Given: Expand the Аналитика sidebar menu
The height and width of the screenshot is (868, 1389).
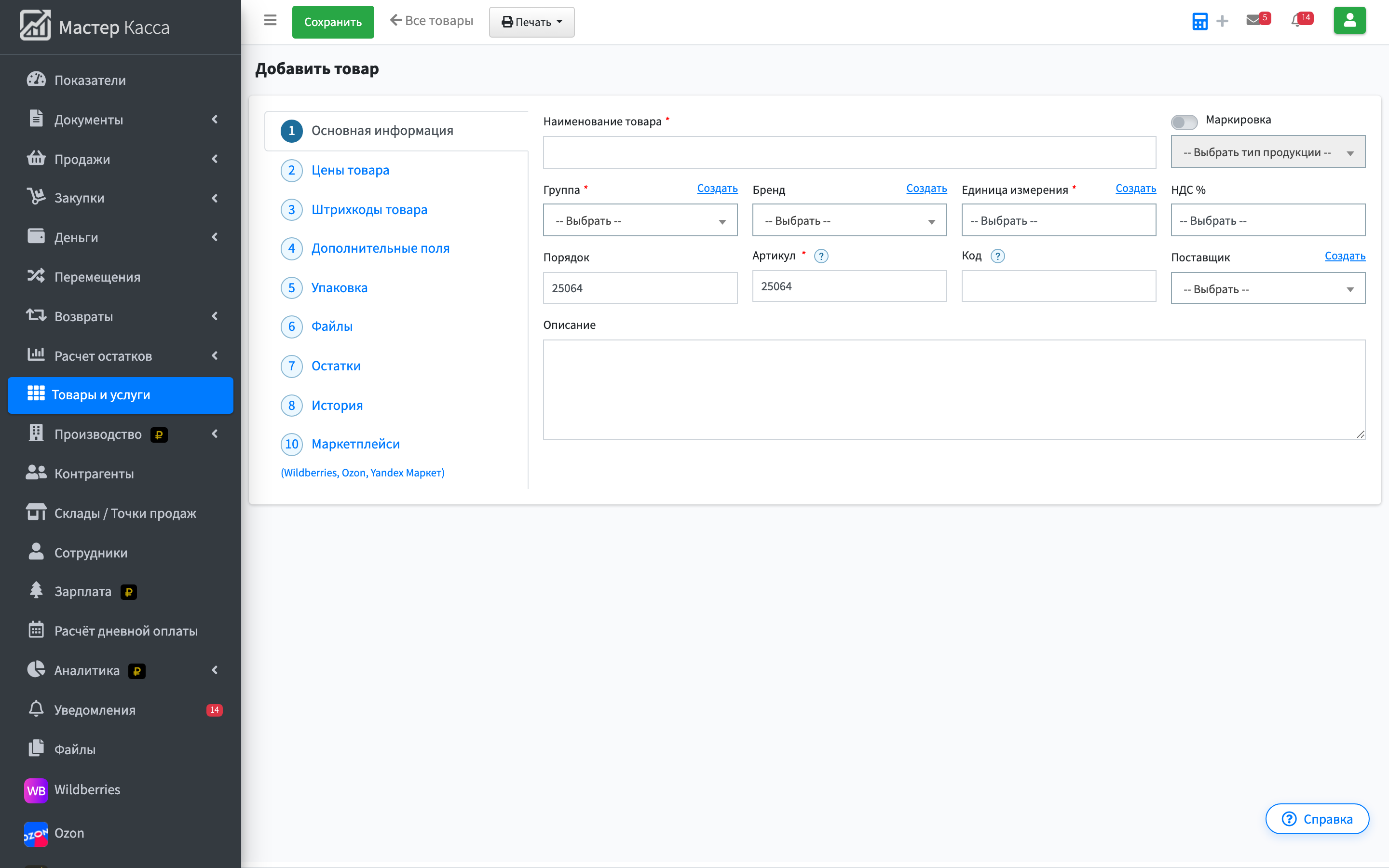Looking at the screenshot, I should click(x=121, y=670).
